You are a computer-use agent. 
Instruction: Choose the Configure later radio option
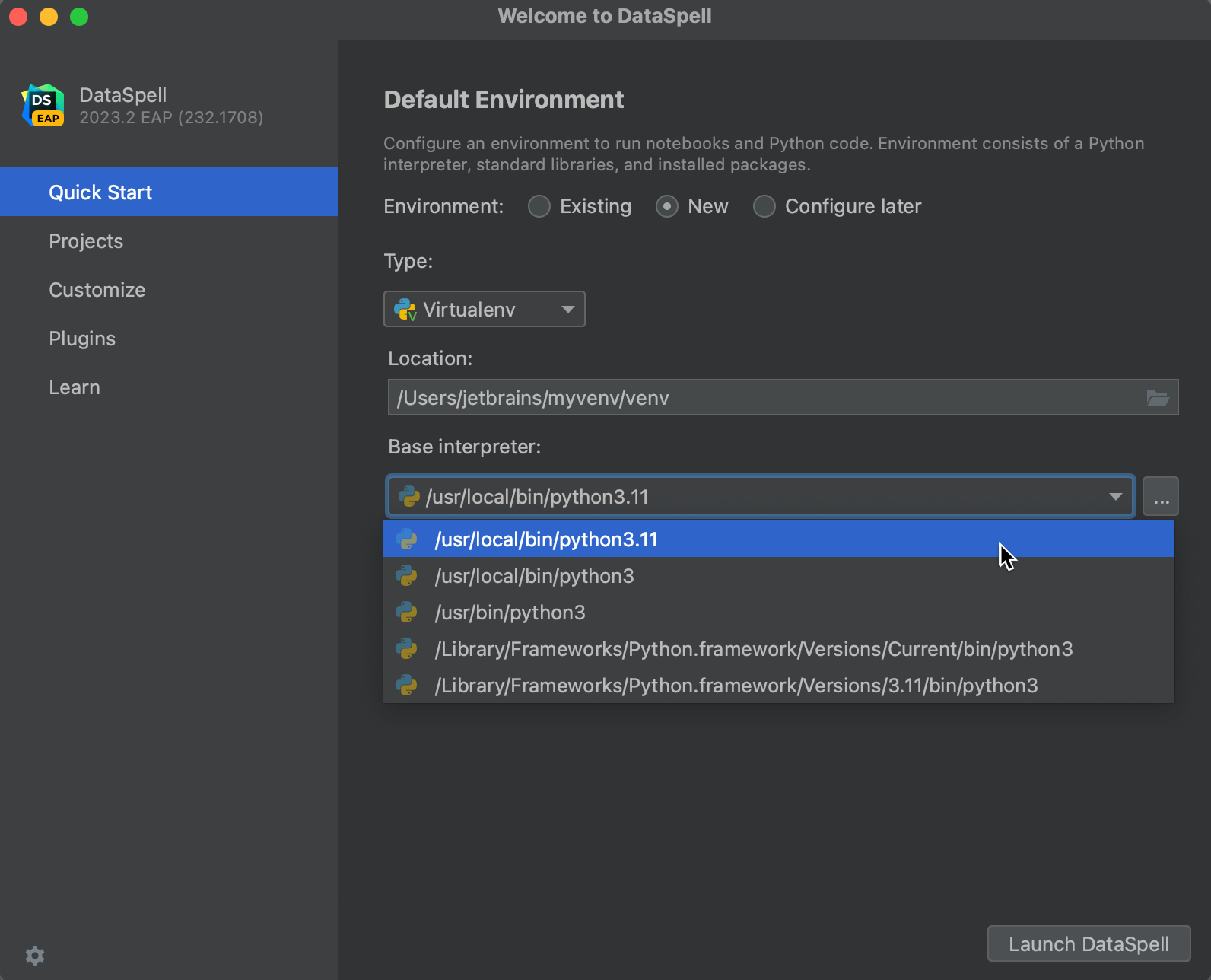(764, 206)
